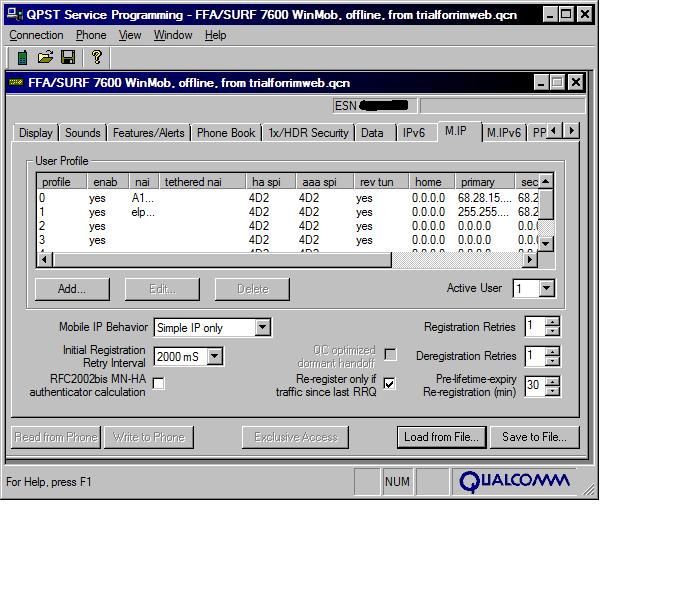
Task: Click Save to File button
Action: pos(534,437)
